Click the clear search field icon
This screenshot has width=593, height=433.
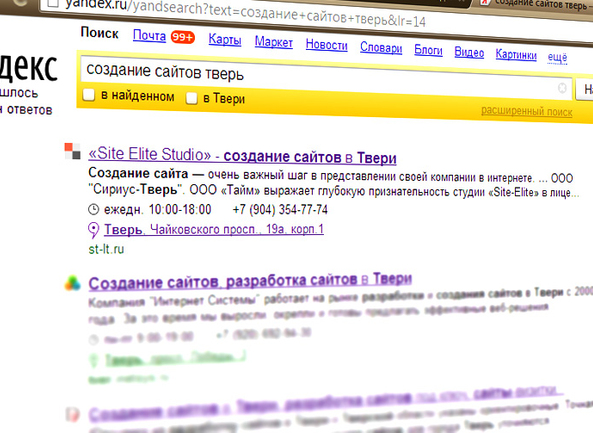tap(562, 88)
